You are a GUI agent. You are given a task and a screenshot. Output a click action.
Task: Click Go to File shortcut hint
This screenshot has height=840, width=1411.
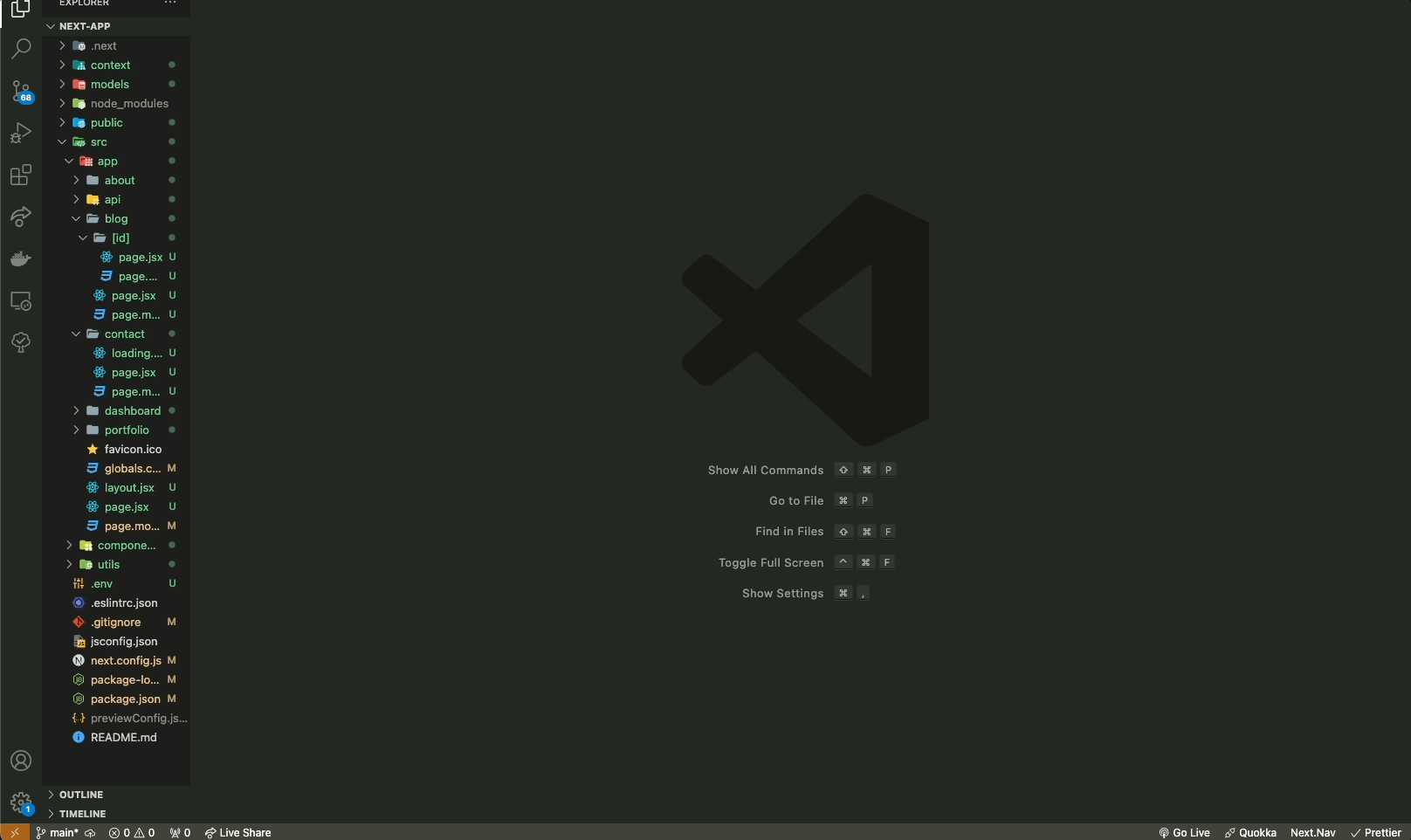pyautogui.click(x=821, y=500)
